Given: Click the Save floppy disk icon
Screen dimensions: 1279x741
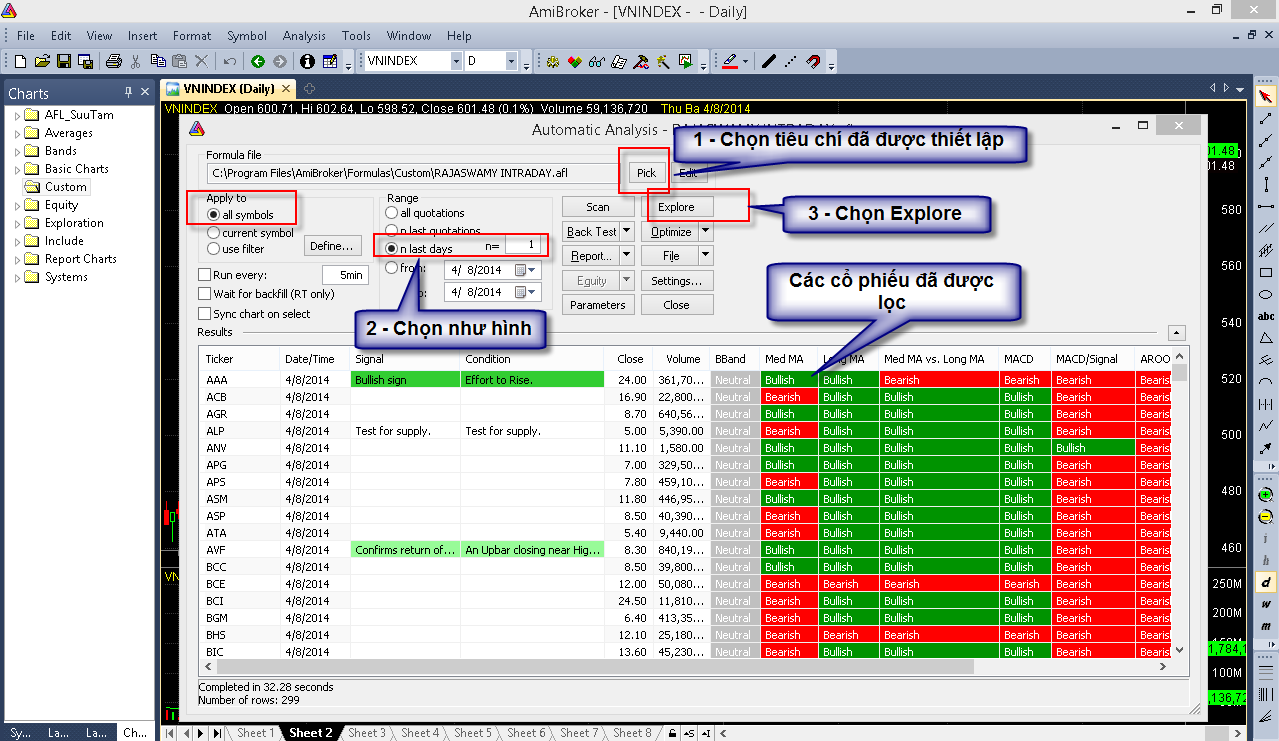Looking at the screenshot, I should coord(63,61).
